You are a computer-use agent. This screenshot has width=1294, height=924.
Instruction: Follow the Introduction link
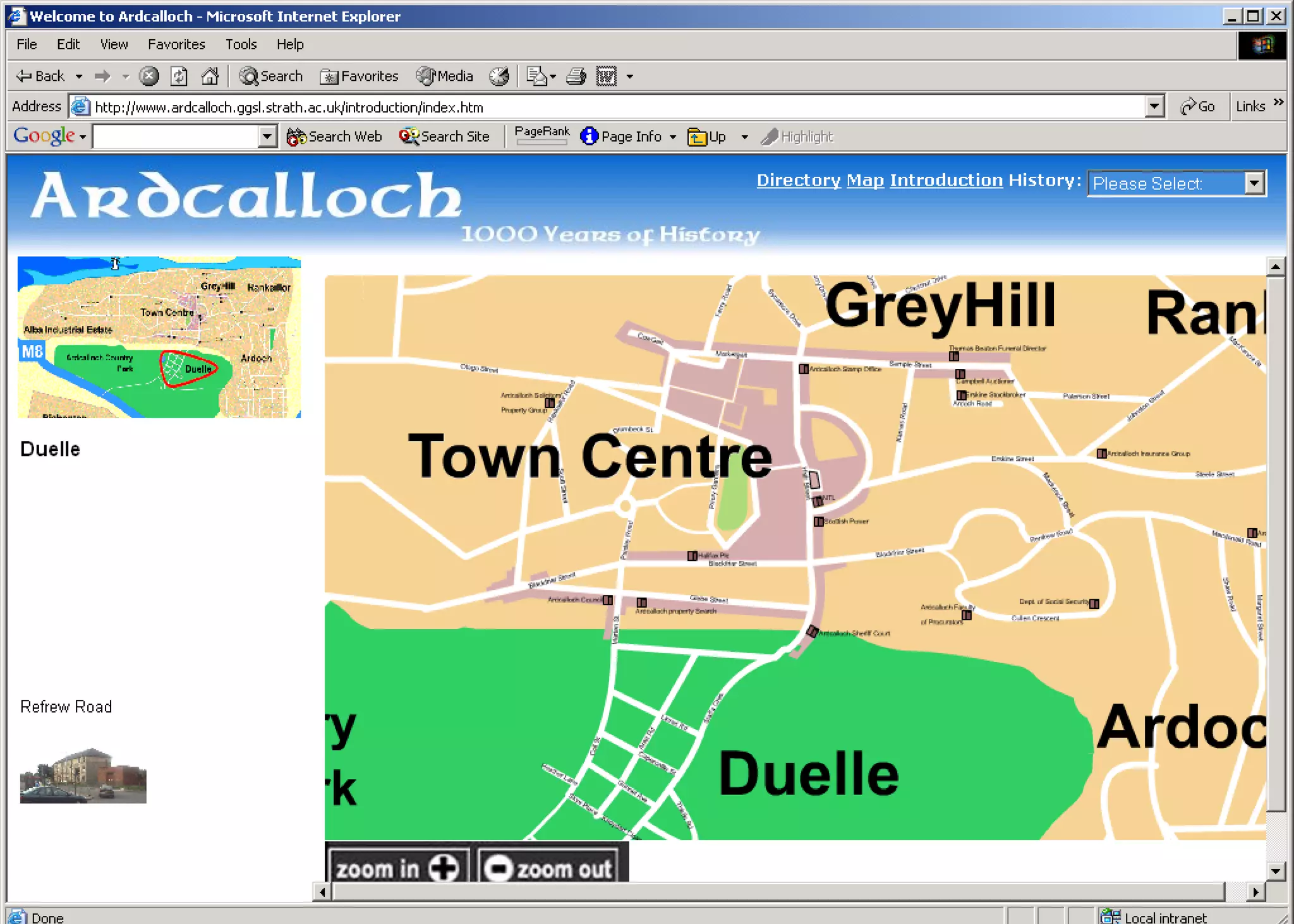(x=946, y=181)
